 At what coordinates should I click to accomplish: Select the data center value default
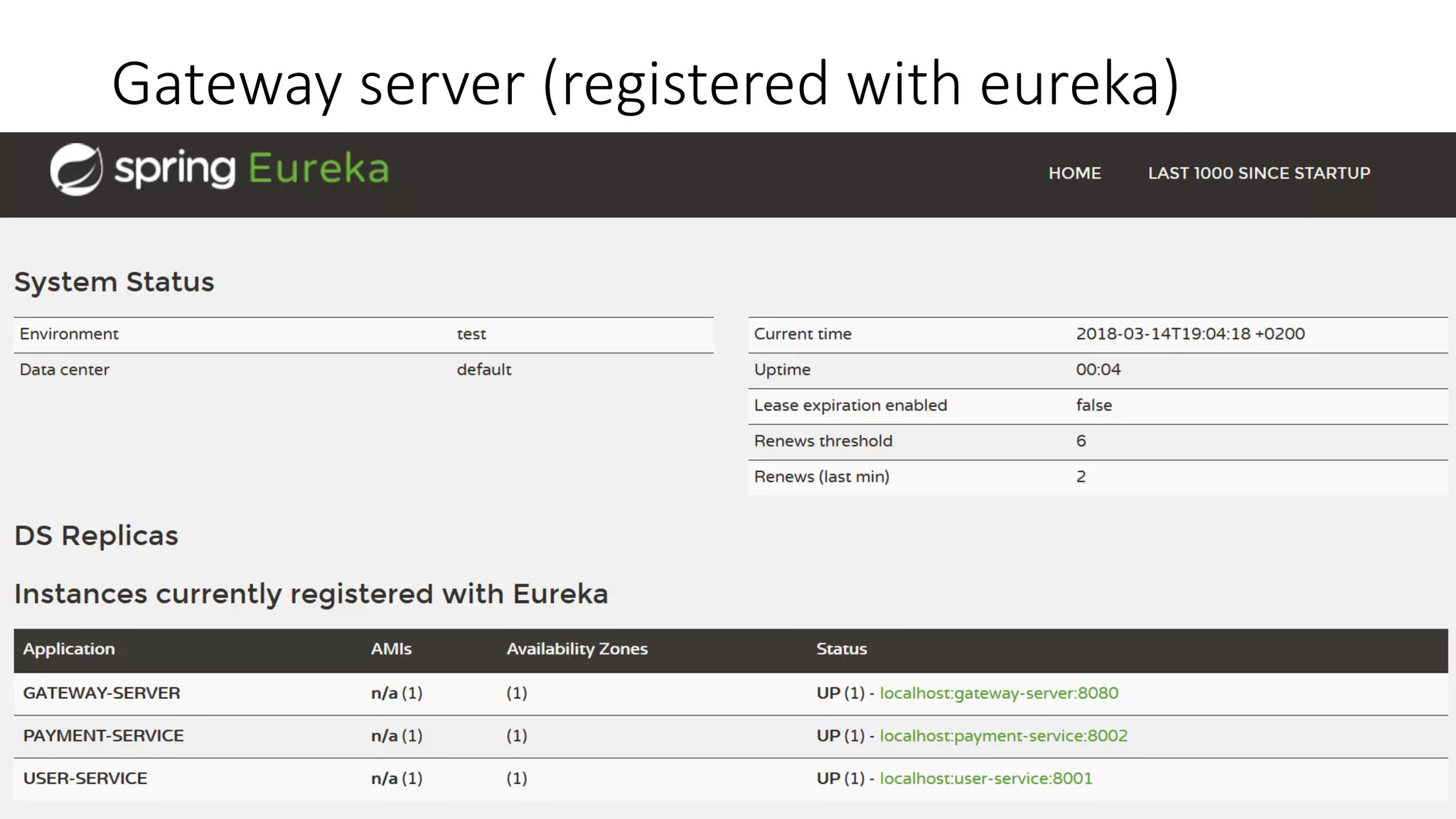[x=483, y=370]
